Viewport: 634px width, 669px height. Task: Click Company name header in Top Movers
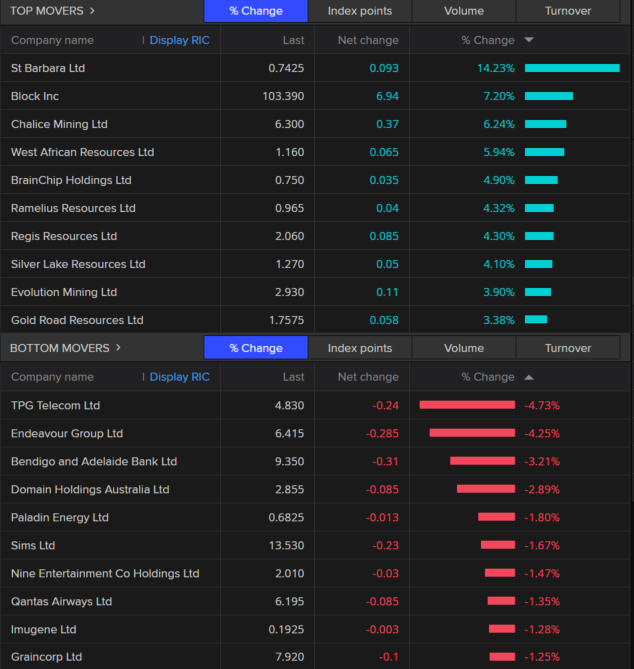coord(52,40)
